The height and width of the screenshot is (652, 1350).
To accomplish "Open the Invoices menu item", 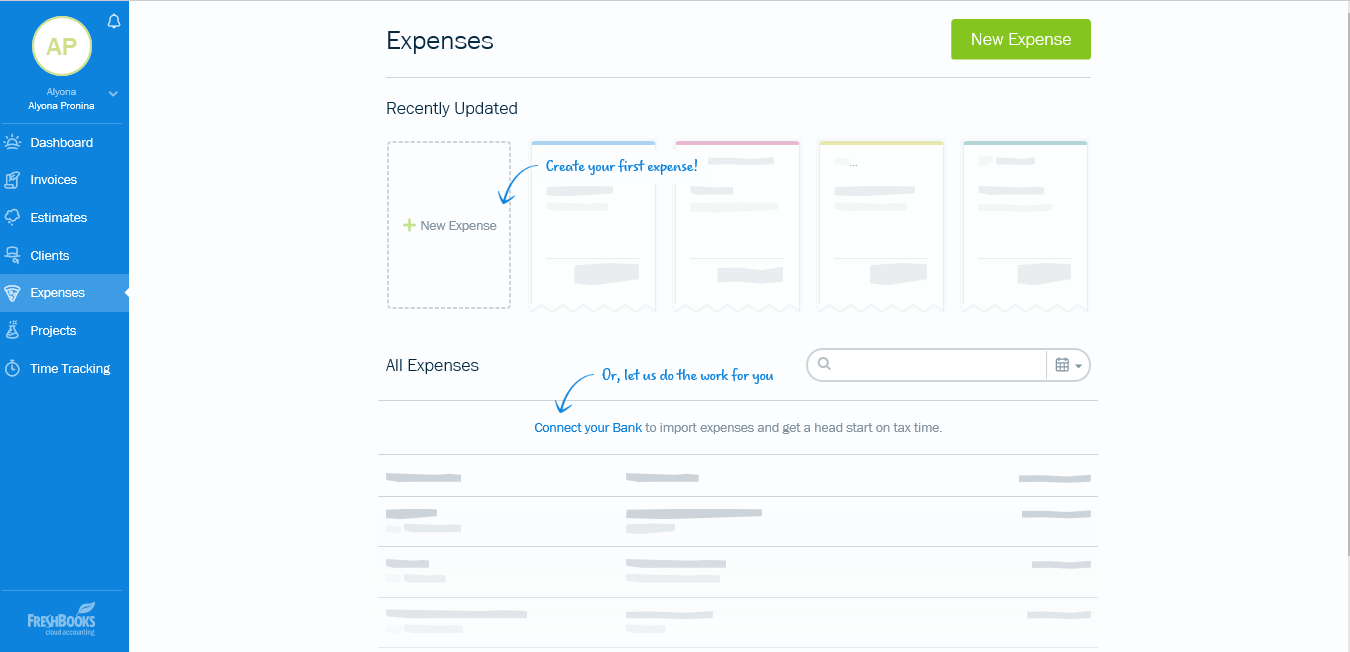I will click(x=54, y=180).
